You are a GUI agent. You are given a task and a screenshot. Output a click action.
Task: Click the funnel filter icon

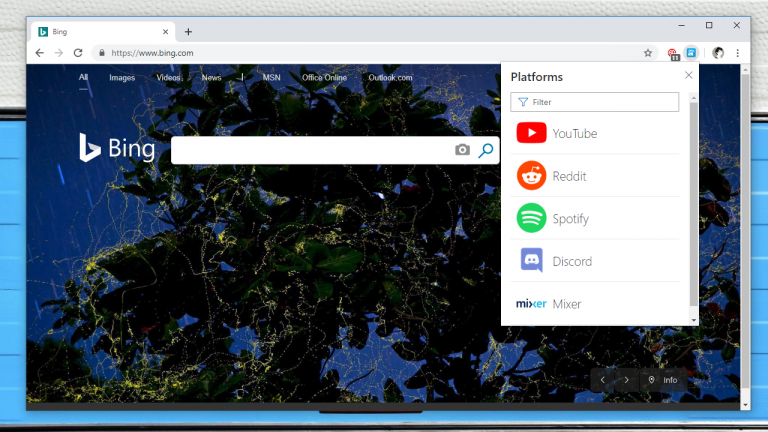(x=523, y=102)
